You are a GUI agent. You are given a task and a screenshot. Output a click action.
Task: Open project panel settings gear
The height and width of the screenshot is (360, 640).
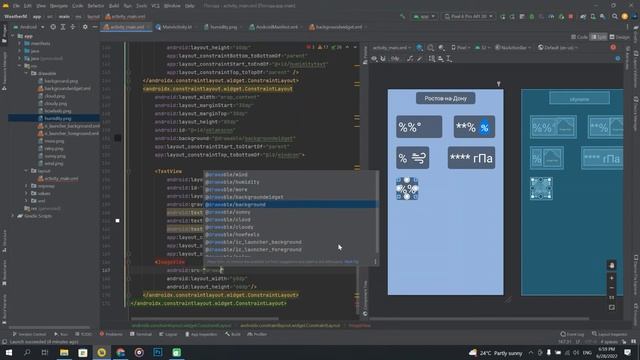coord(85,27)
